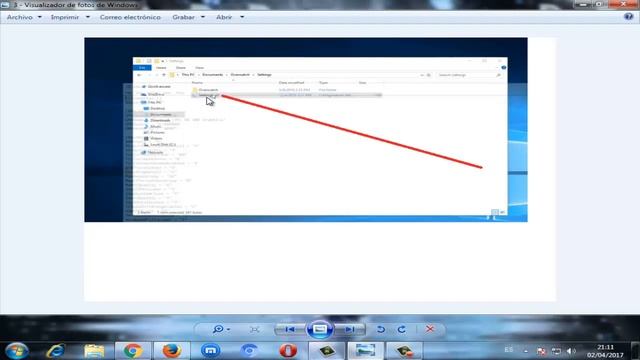This screenshot has width=640, height=360.
Task: Delete the photo with the red X
Action: pyautogui.click(x=430, y=329)
